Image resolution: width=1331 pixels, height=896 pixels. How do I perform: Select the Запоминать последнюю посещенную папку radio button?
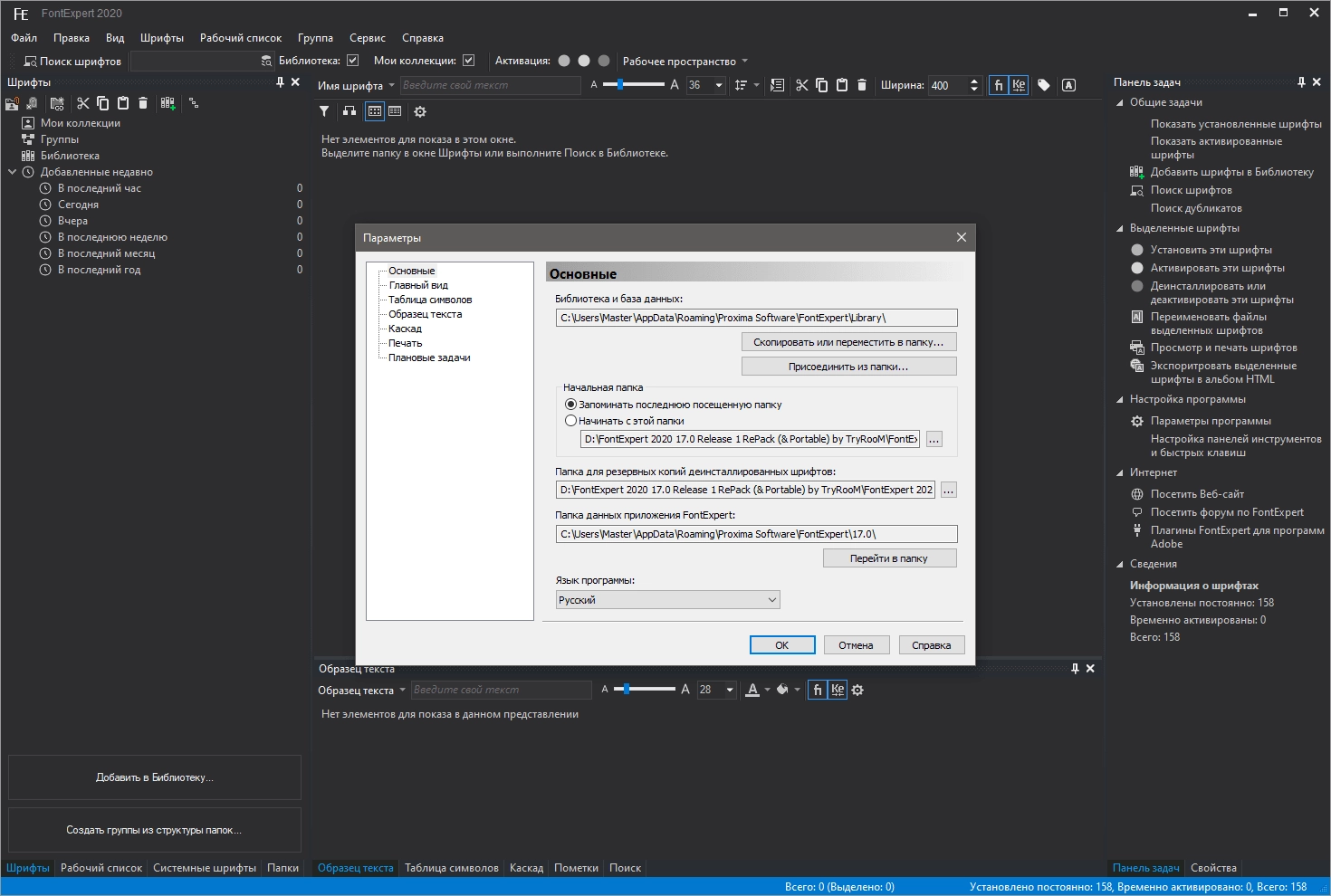(x=570, y=405)
